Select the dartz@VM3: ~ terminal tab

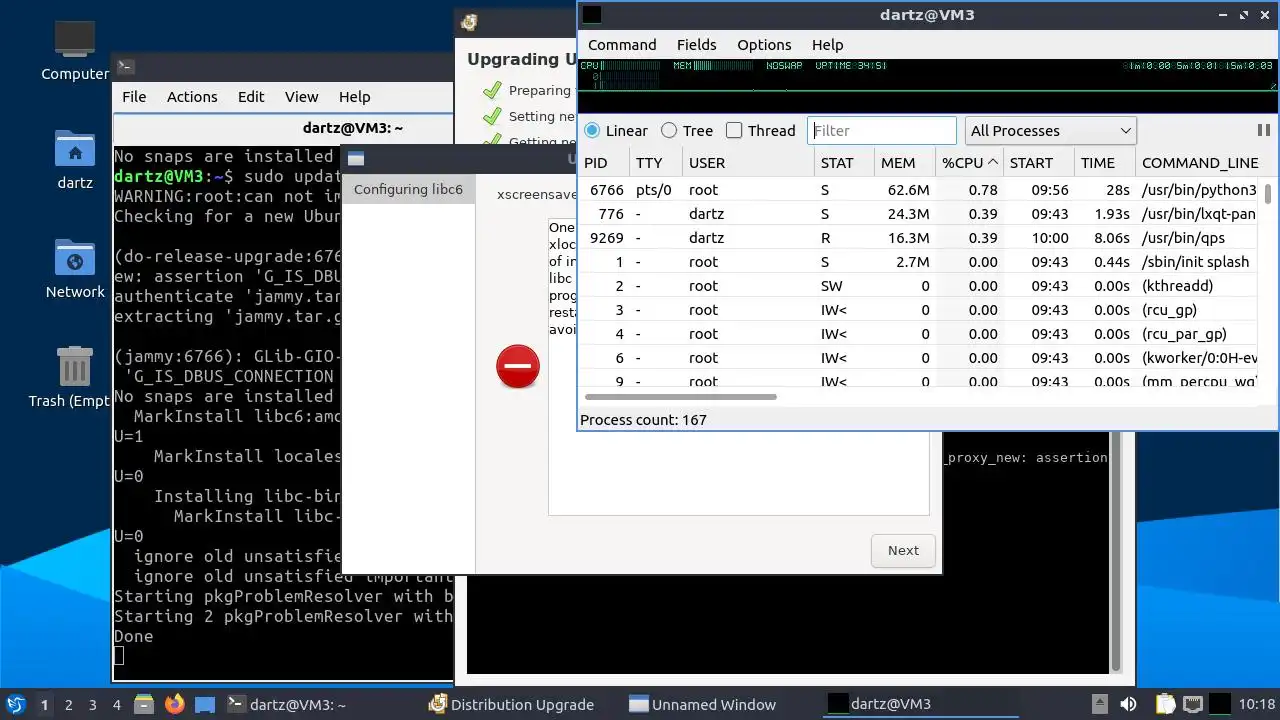tap(353, 128)
